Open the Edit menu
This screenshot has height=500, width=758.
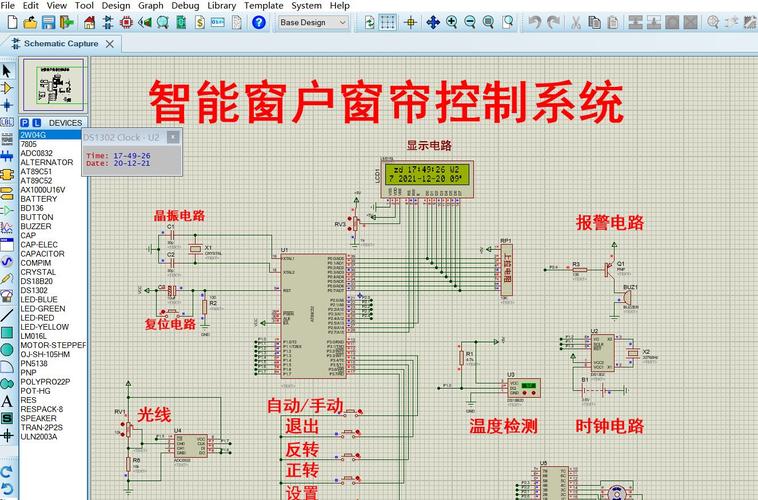30,6
